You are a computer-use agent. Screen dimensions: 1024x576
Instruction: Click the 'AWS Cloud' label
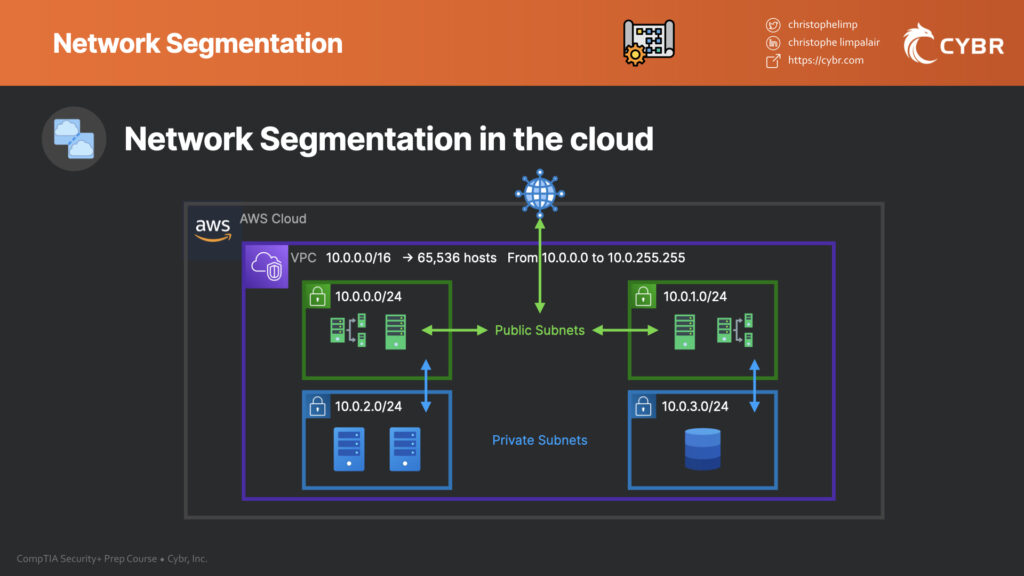click(273, 219)
